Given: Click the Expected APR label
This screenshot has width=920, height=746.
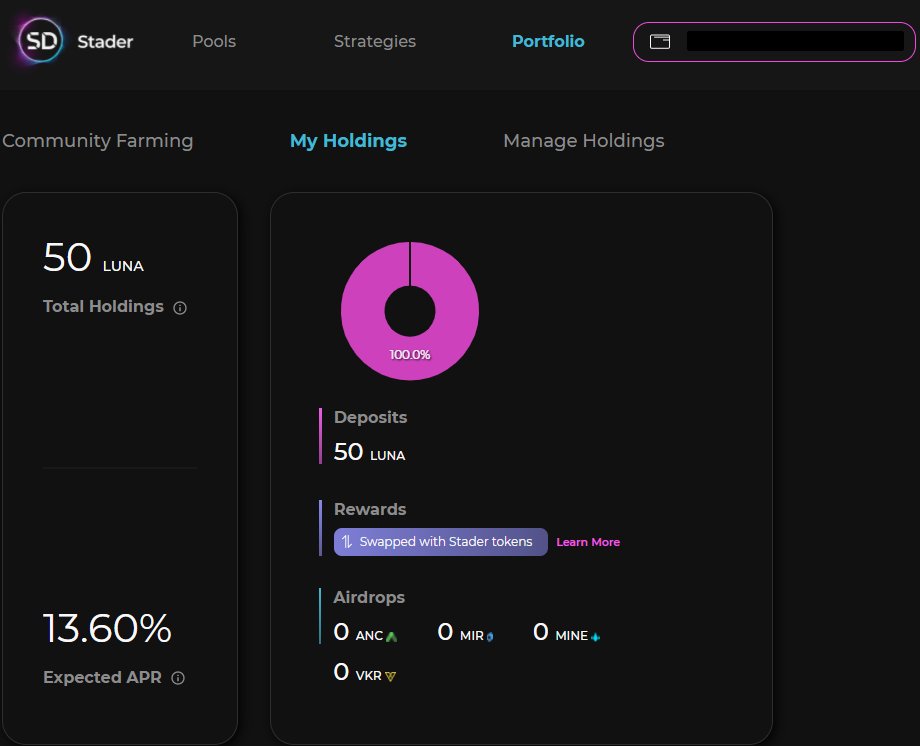Looking at the screenshot, I should coord(102,677).
